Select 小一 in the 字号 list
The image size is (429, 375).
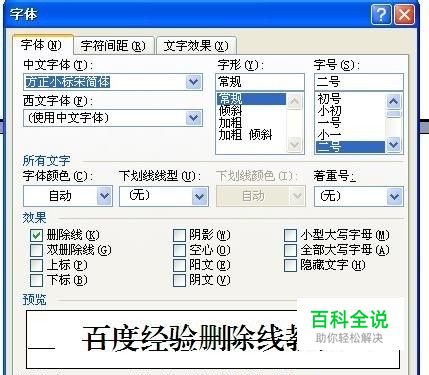click(x=350, y=135)
